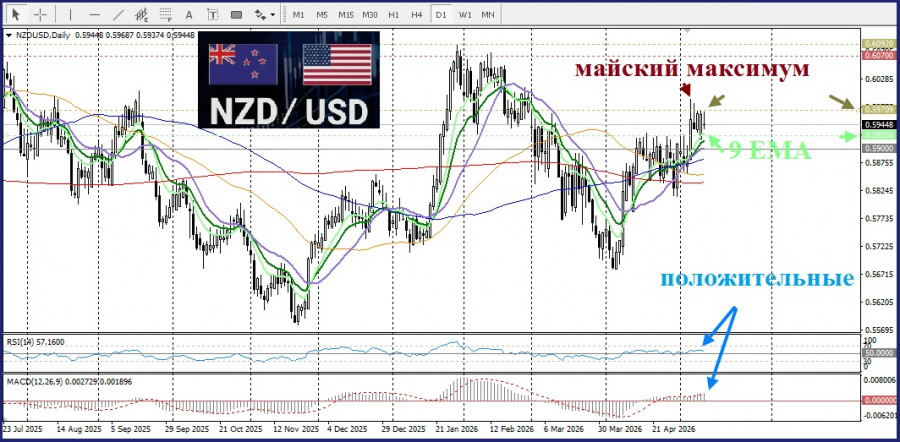900x442 pixels.
Task: Click the 0.59250 green price level tag
Action: (x=877, y=135)
